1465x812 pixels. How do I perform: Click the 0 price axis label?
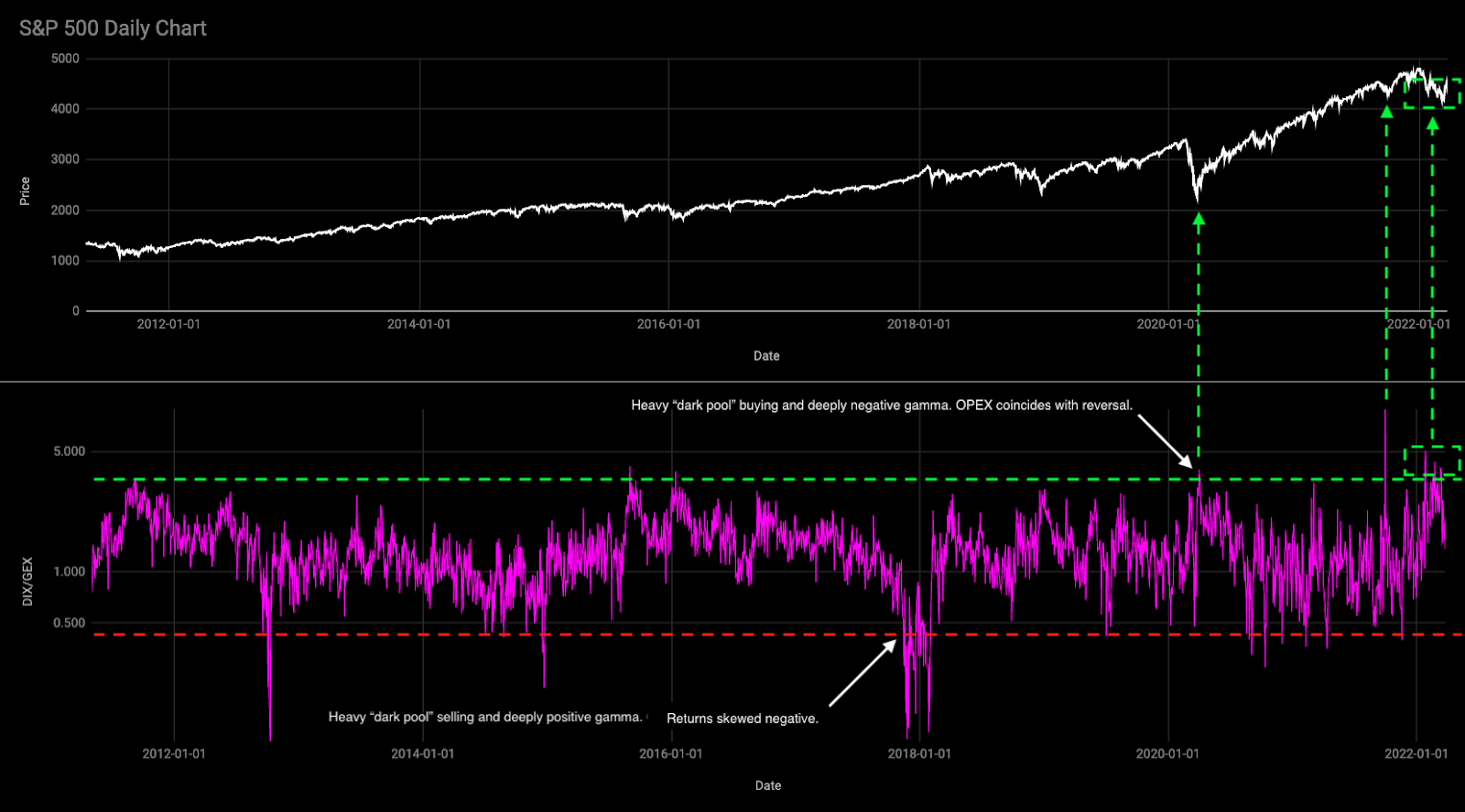click(x=76, y=311)
